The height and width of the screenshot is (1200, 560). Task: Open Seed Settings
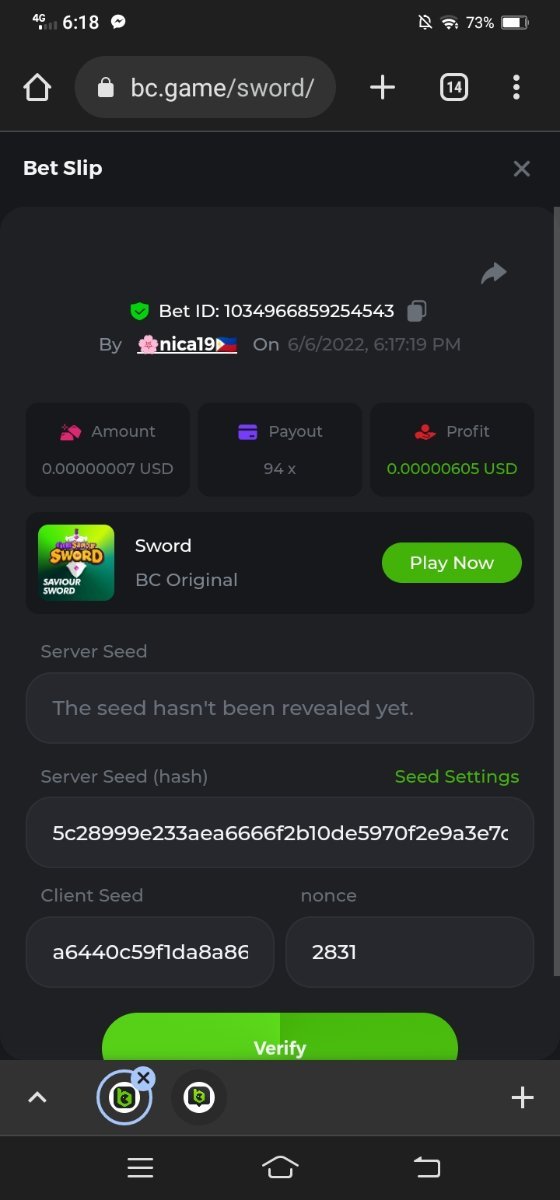tap(457, 777)
